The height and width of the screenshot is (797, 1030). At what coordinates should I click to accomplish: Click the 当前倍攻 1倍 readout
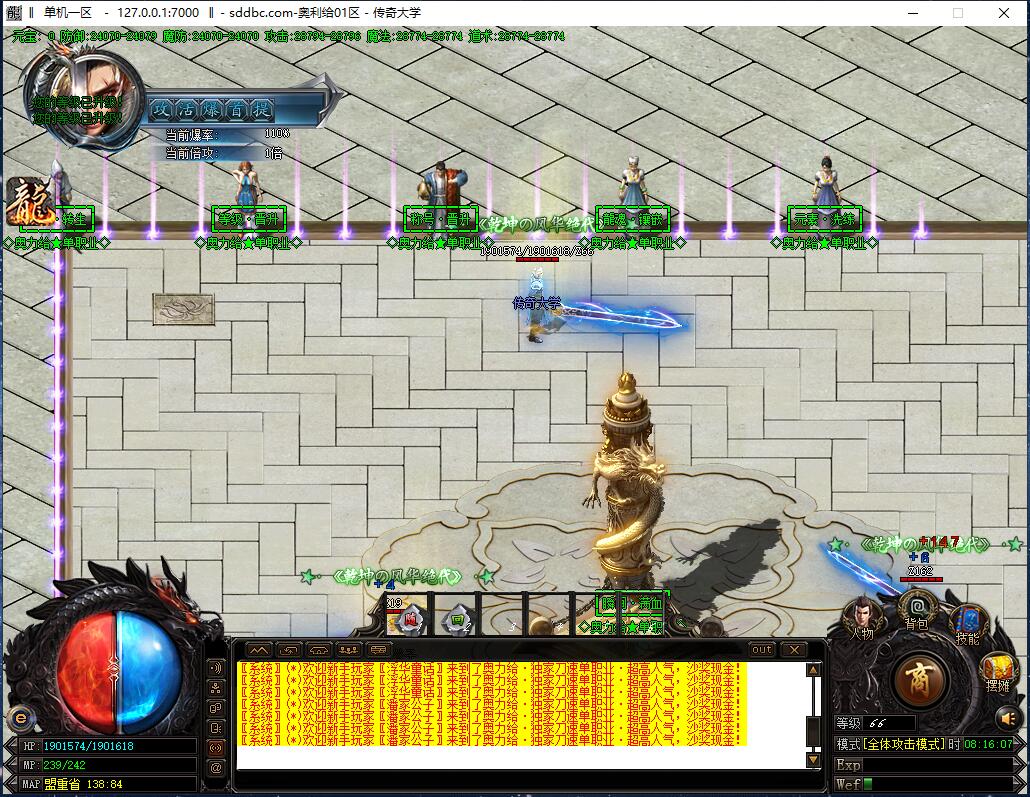click(x=223, y=153)
